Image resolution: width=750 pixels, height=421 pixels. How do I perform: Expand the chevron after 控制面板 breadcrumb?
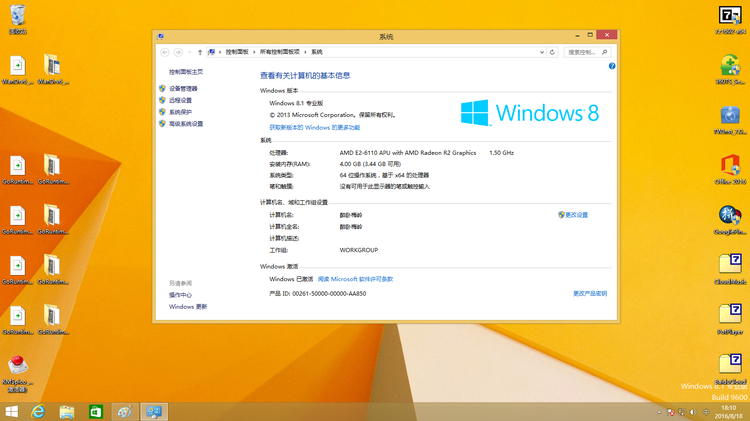pos(254,52)
